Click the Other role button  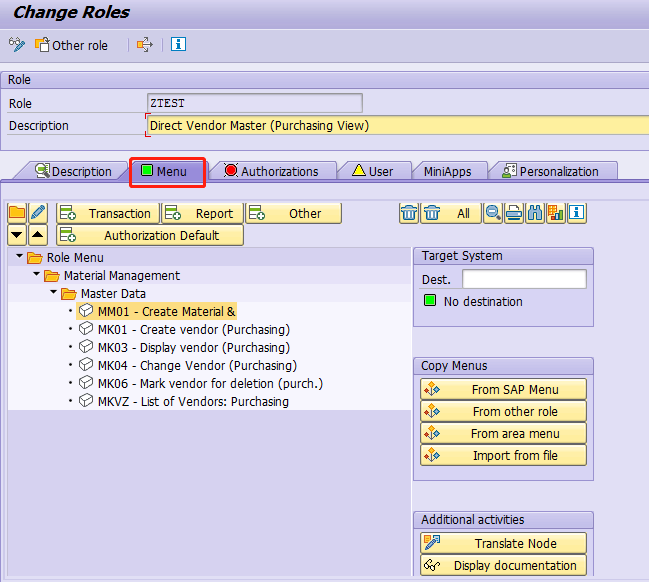(x=71, y=45)
